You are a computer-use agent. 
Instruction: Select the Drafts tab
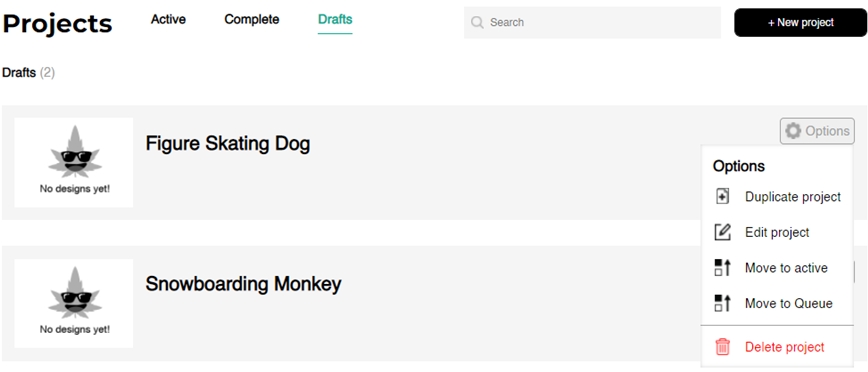(335, 20)
